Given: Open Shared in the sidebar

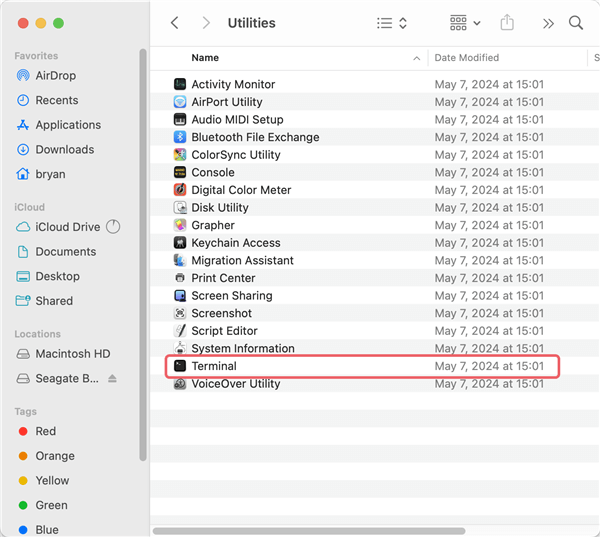Looking at the screenshot, I should [x=44, y=300].
